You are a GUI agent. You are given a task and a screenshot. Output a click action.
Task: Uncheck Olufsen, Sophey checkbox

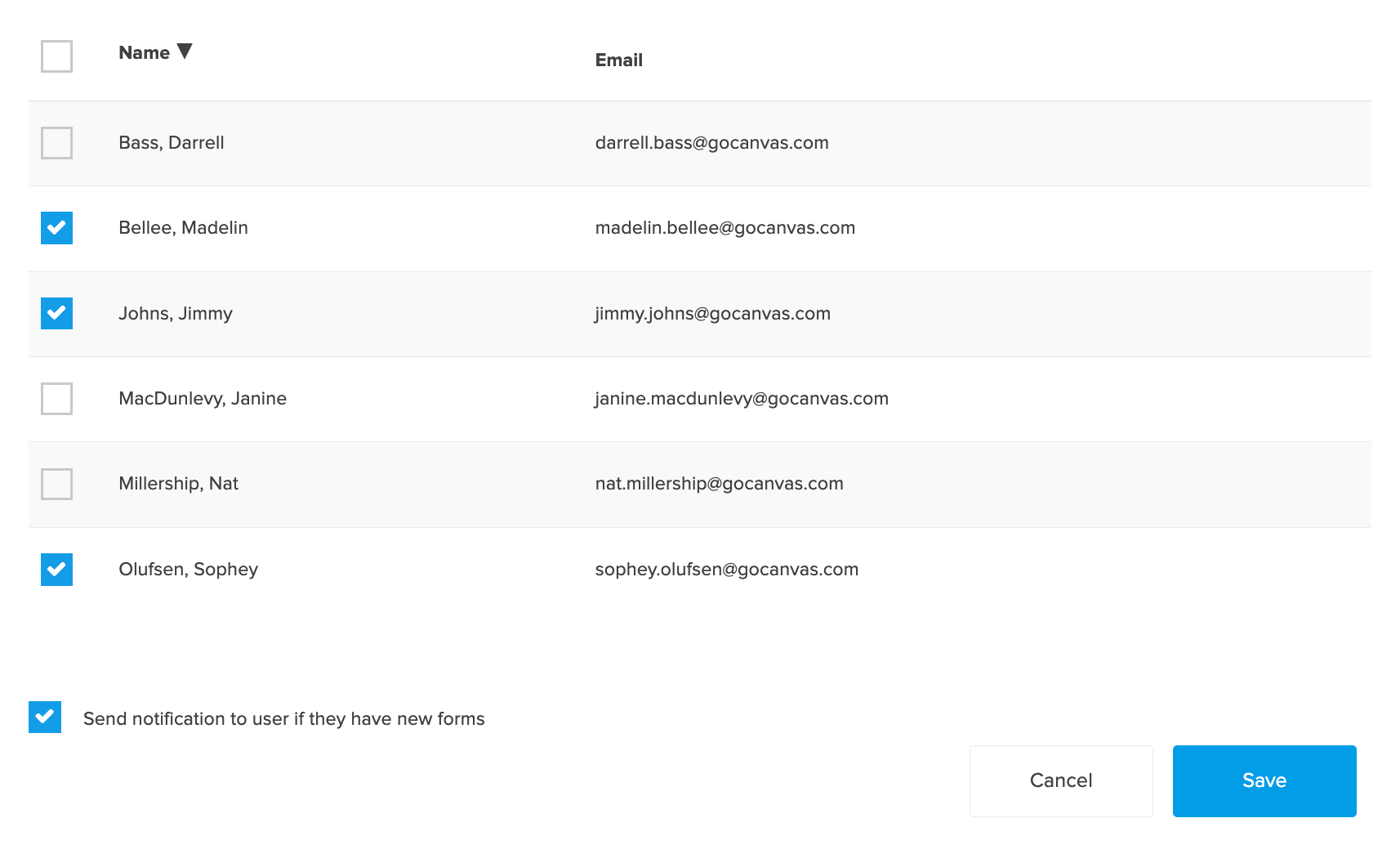[x=56, y=570]
